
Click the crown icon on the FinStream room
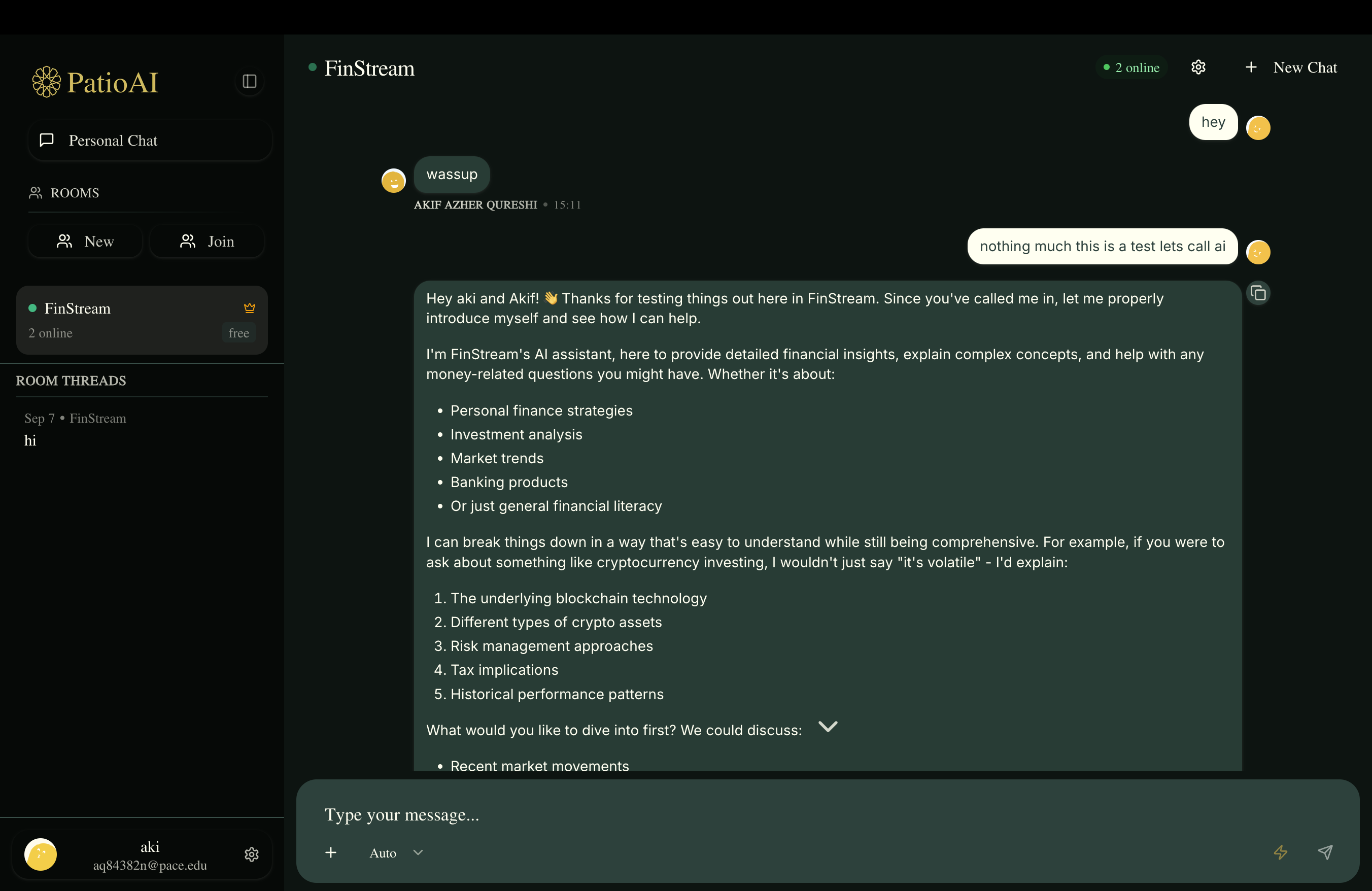pos(249,308)
